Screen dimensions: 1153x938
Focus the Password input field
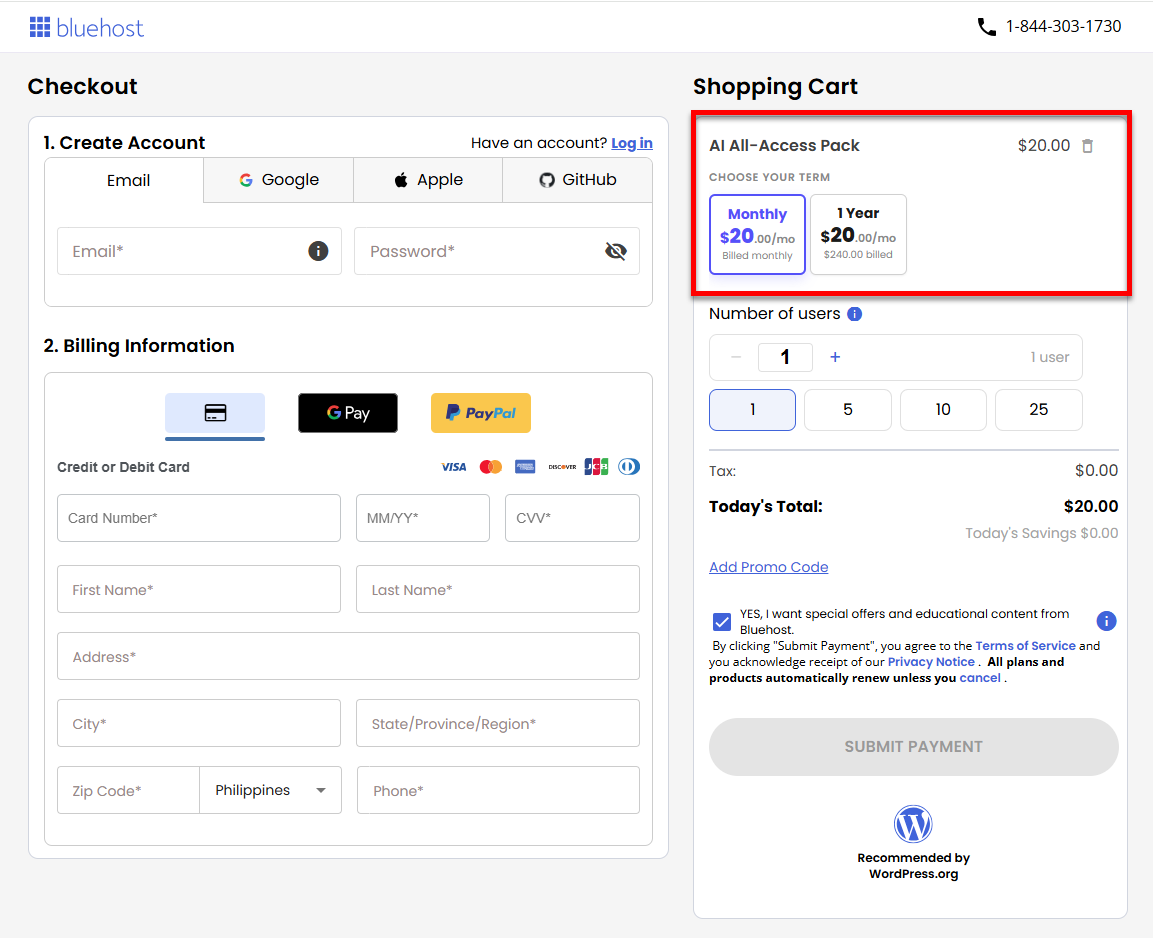click(496, 251)
